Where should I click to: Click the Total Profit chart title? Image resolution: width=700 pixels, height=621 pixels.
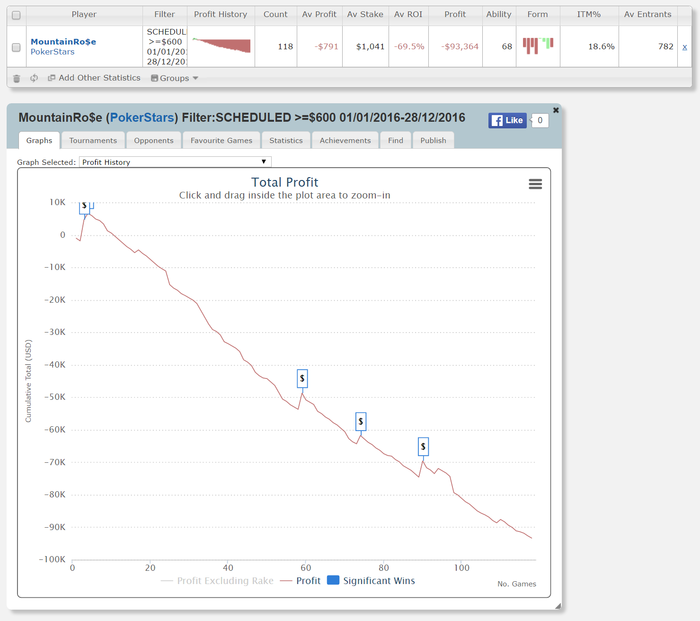(x=284, y=182)
